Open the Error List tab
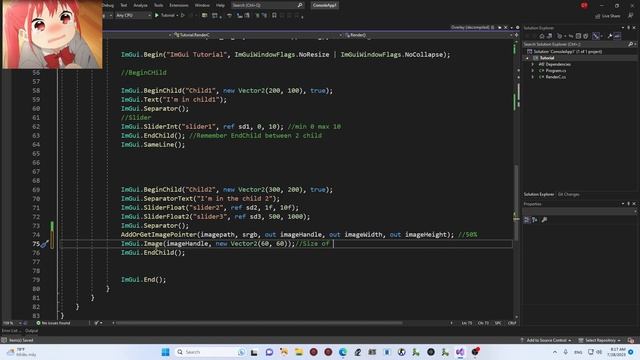The width and height of the screenshot is (640, 360). tap(10, 331)
